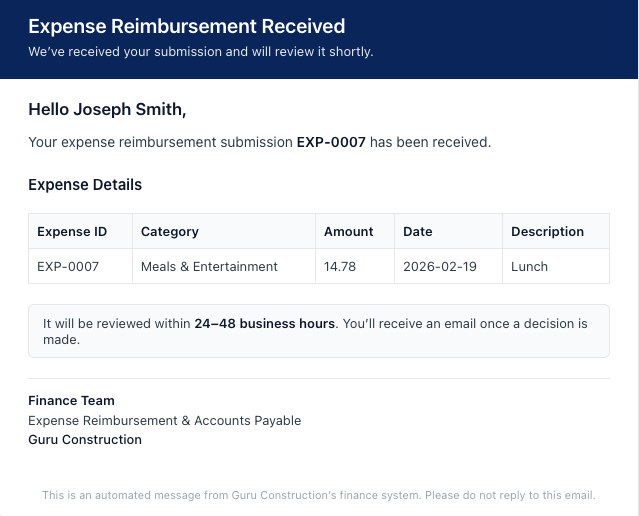639x516 pixels.
Task: Click the Expense Details section heading
Action: 85,185
